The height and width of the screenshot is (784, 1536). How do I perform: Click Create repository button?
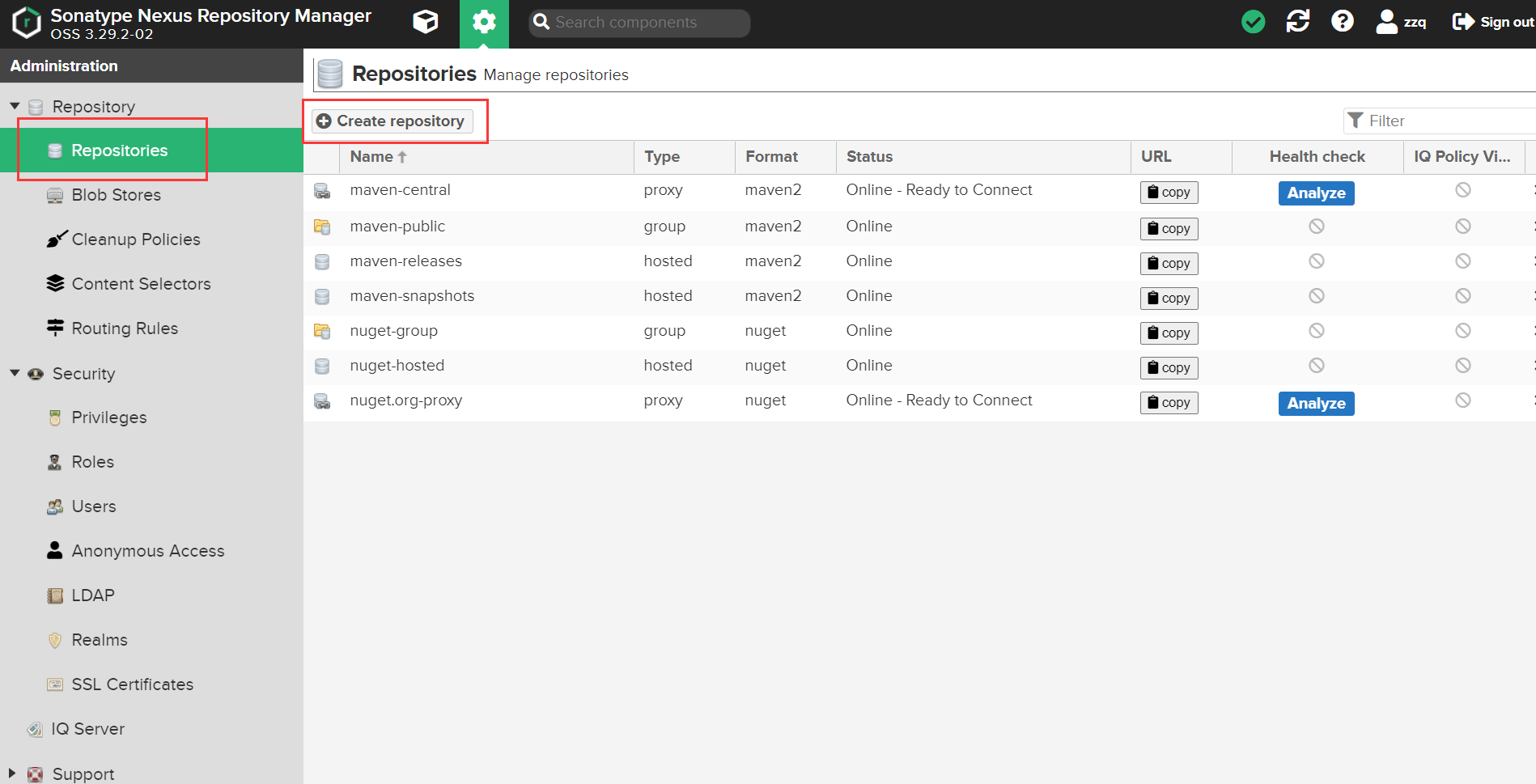392,121
